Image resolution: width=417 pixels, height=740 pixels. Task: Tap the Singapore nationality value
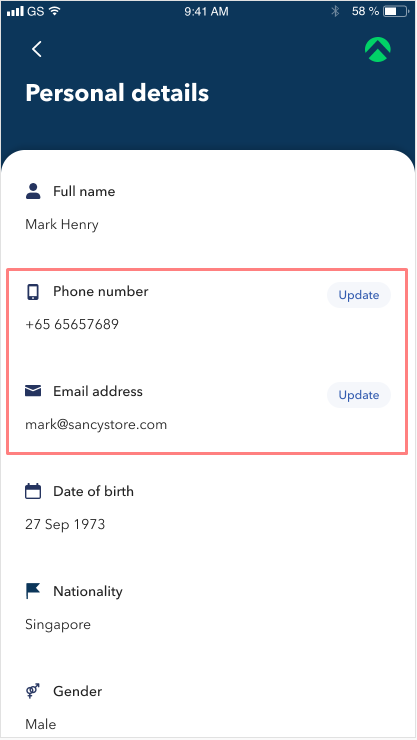[x=58, y=624]
